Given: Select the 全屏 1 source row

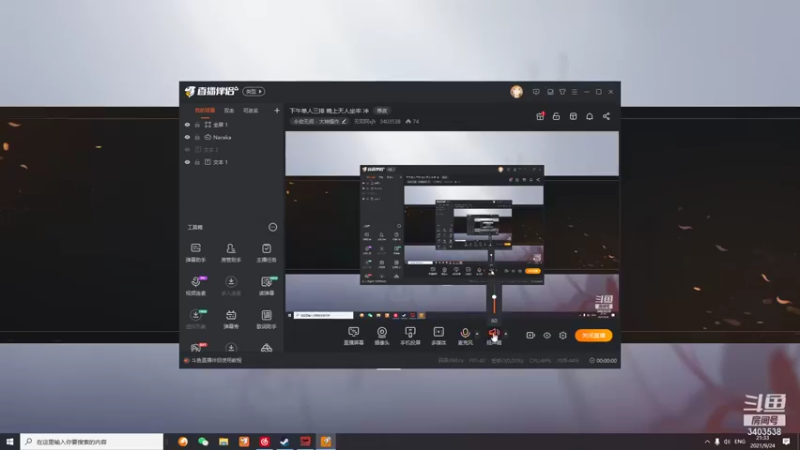Looking at the screenshot, I should [x=232, y=124].
